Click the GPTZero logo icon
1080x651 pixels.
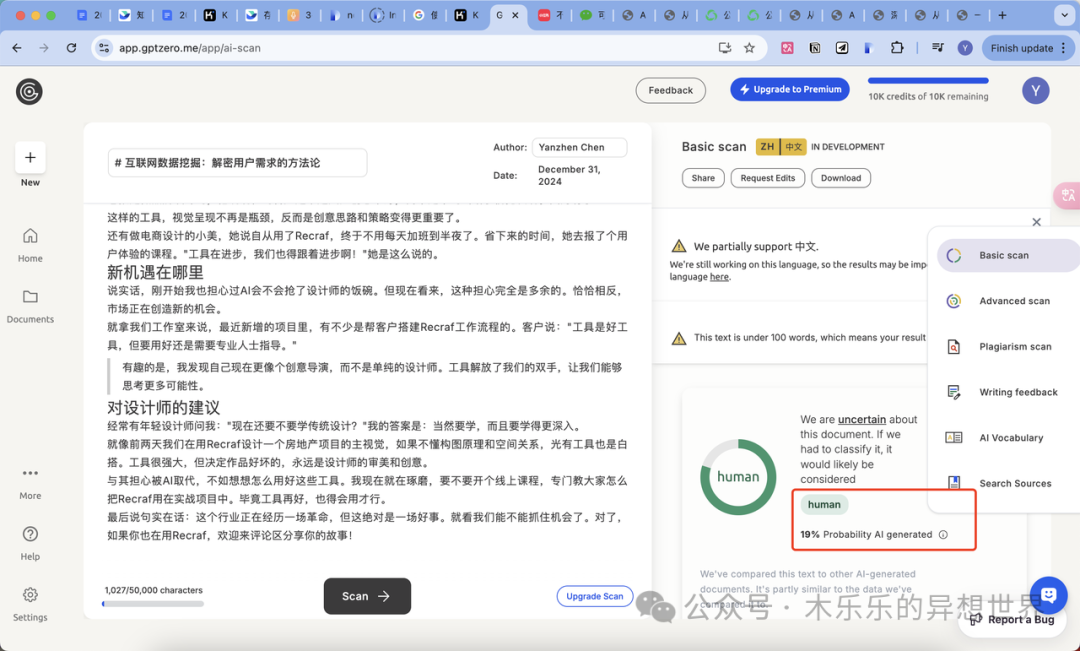coord(29,91)
